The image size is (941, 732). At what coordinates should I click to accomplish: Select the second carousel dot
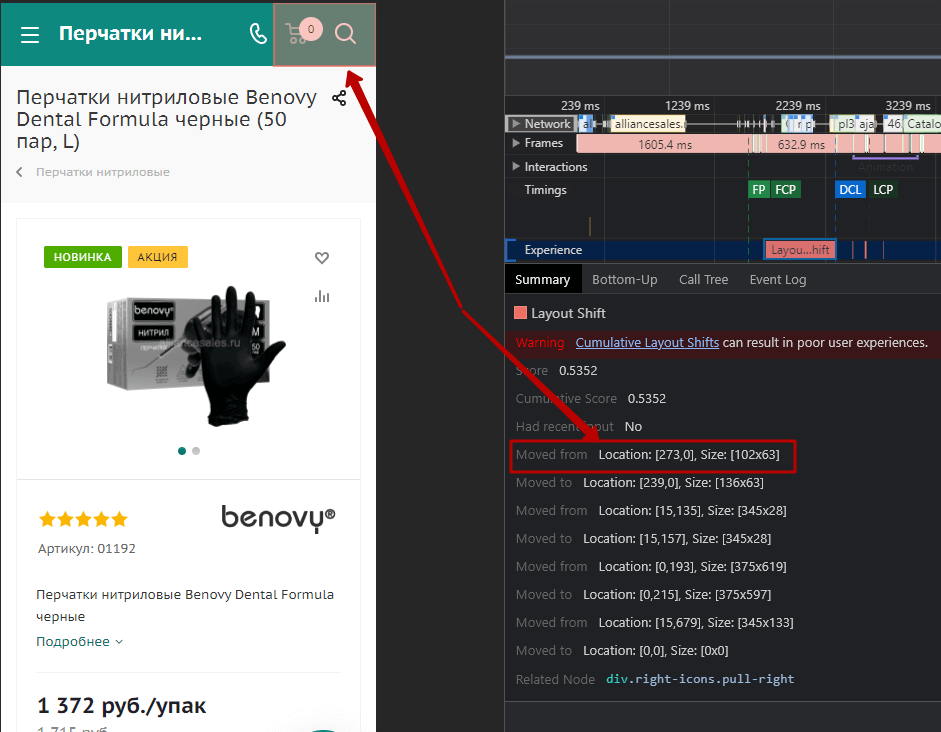click(196, 451)
